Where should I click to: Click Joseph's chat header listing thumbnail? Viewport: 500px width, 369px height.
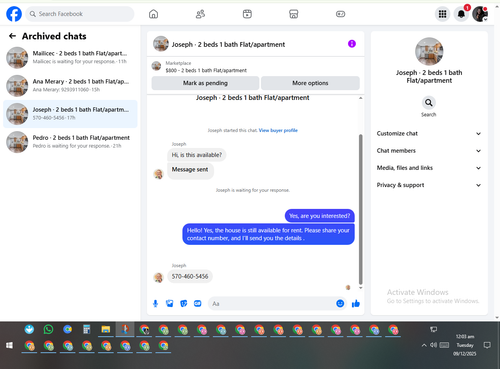tap(161, 44)
